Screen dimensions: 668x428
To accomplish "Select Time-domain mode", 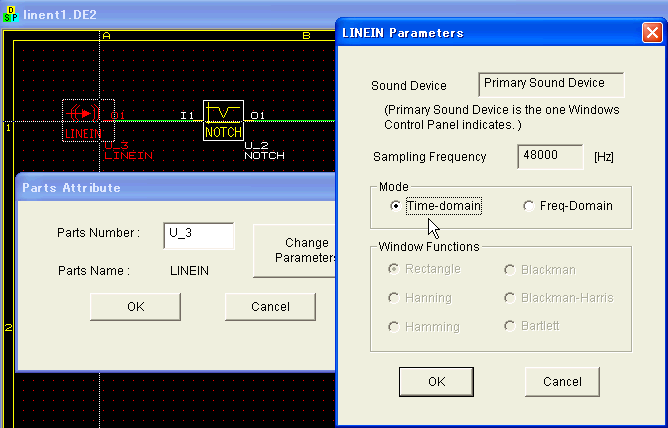I will tap(436, 206).
